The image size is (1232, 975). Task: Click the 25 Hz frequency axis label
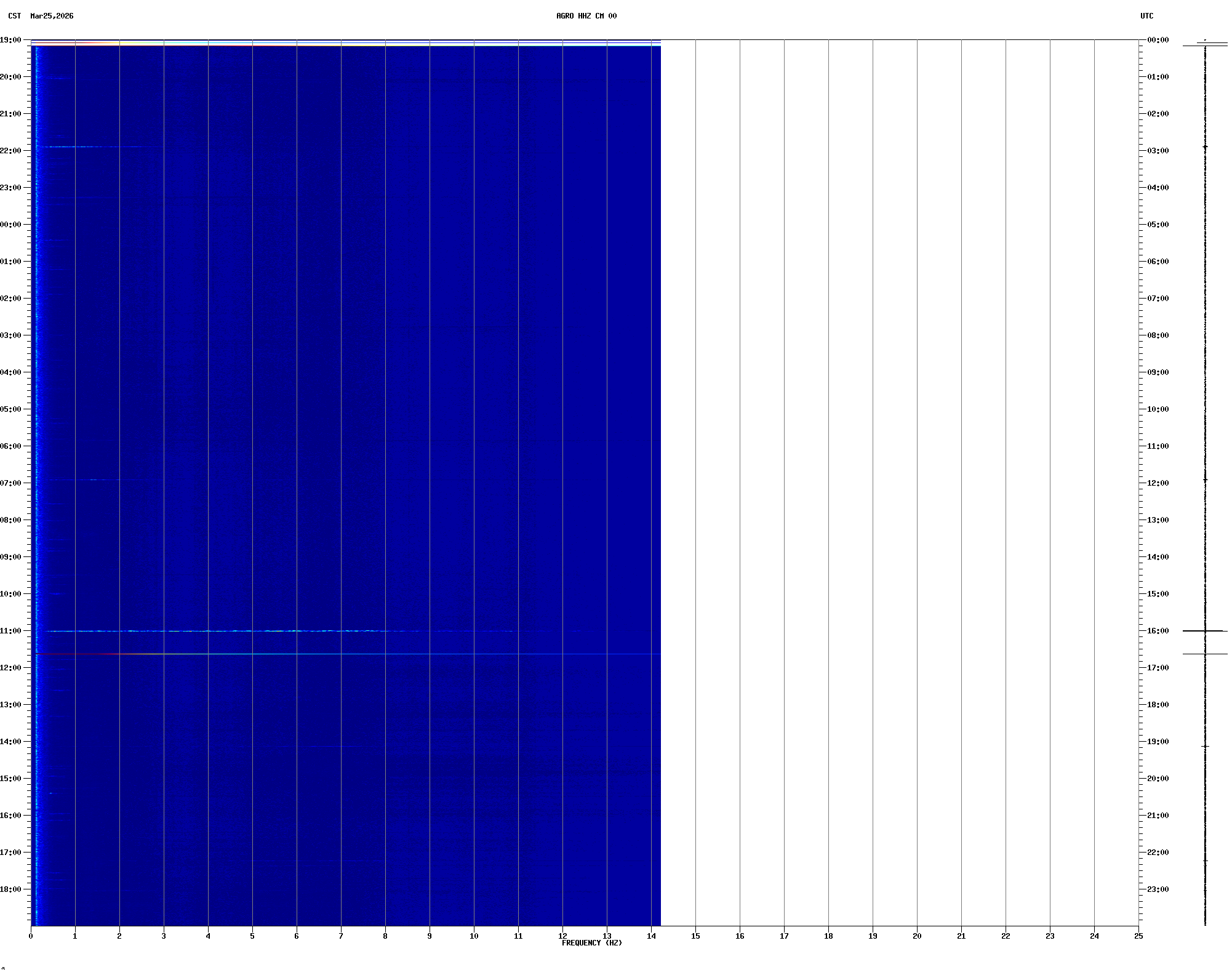click(x=1138, y=936)
